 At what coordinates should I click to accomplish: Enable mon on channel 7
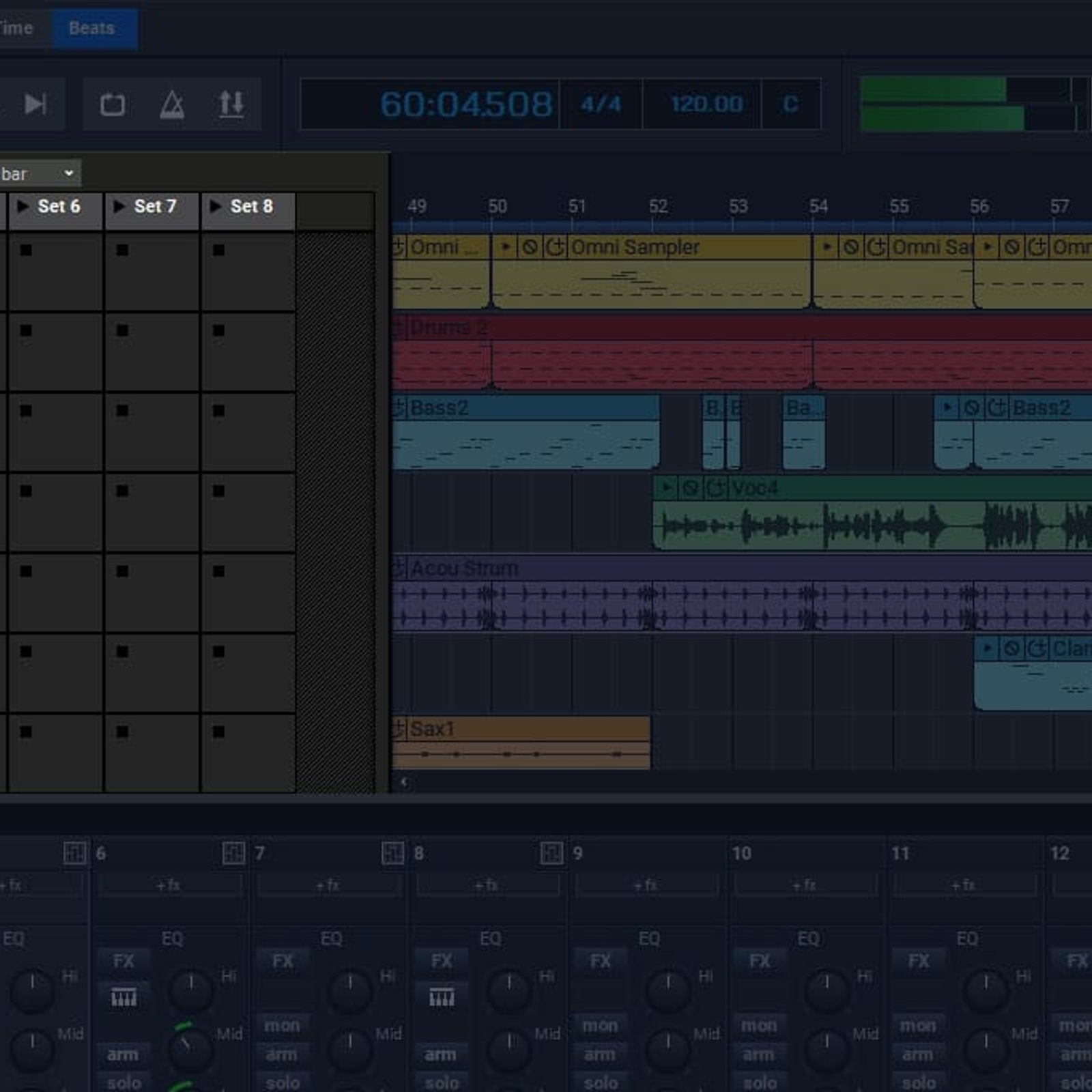[x=283, y=1026]
